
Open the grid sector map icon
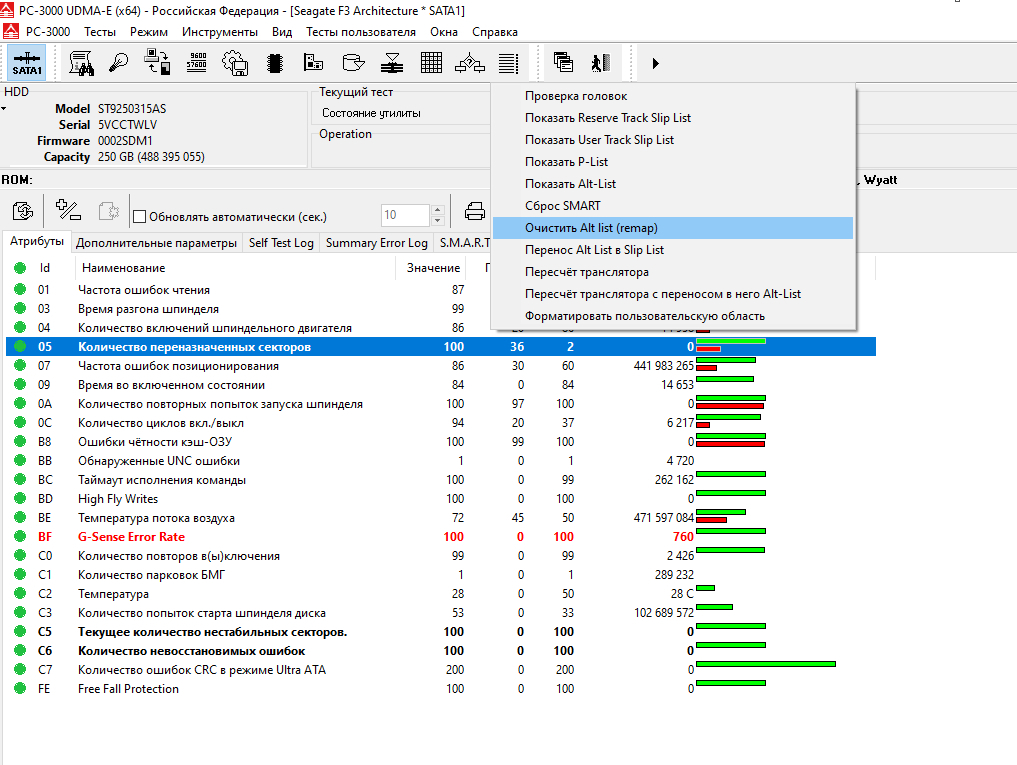(431, 63)
